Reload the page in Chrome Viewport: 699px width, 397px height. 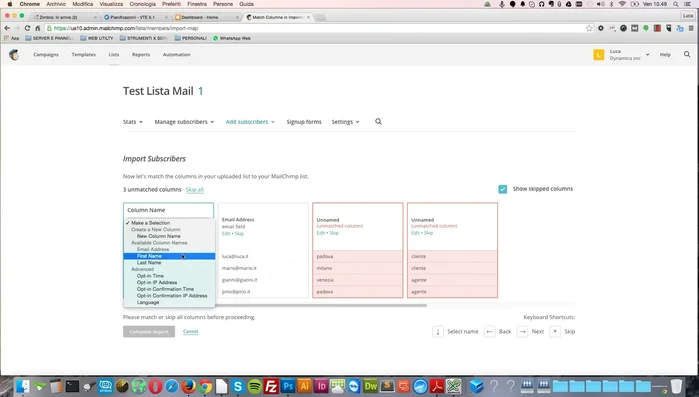click(x=27, y=28)
